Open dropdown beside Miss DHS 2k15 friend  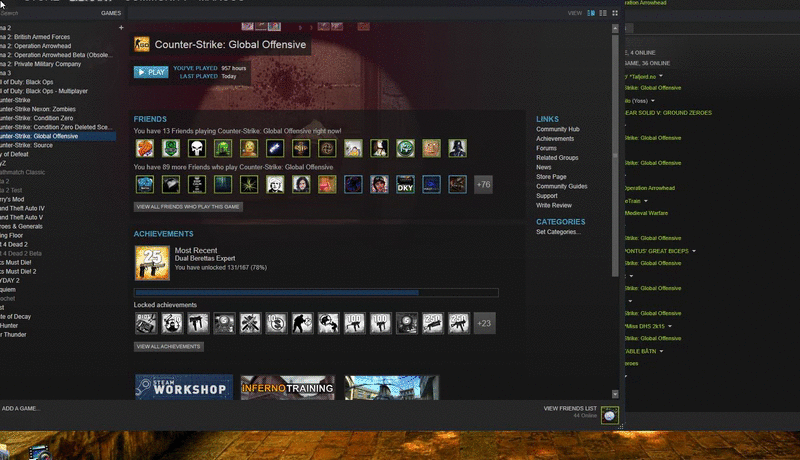(670, 326)
